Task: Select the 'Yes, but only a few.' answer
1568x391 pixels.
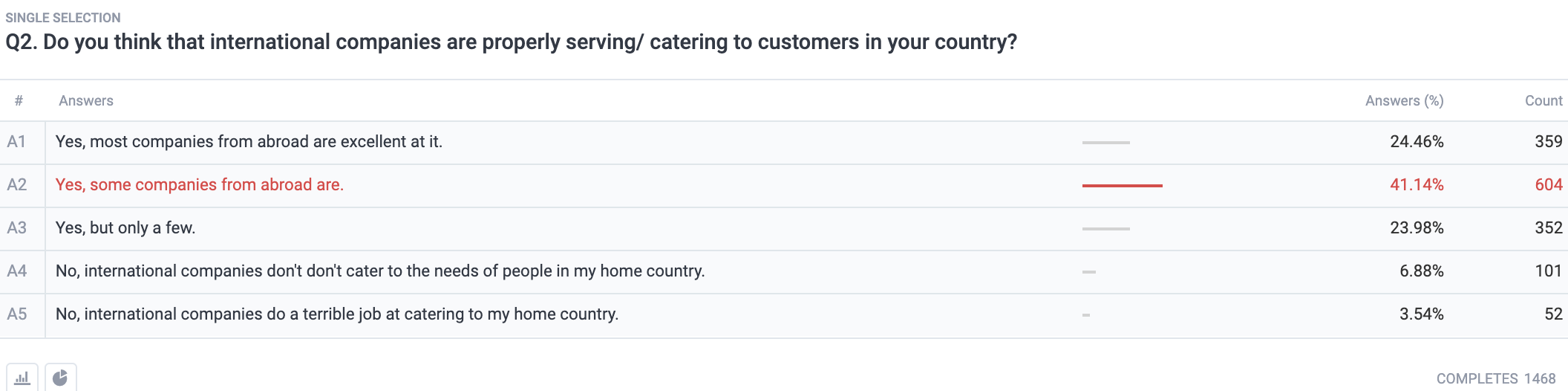Action: (x=125, y=228)
